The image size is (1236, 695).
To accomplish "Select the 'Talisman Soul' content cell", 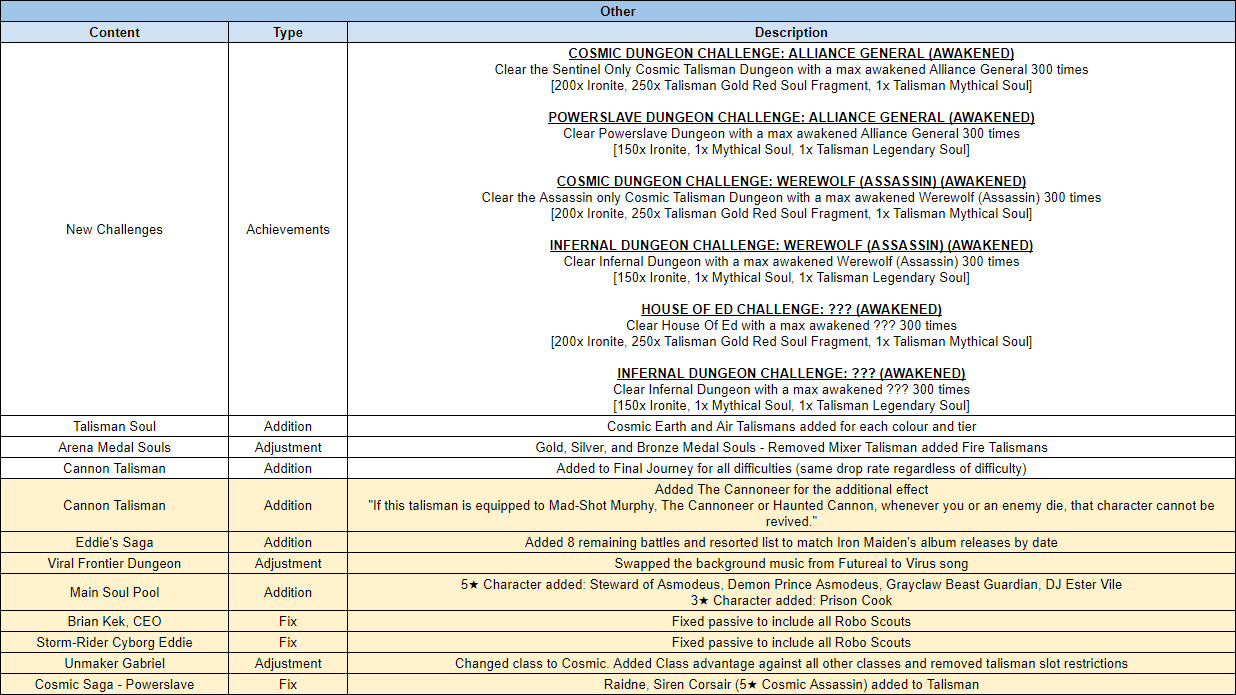I will pos(114,426).
